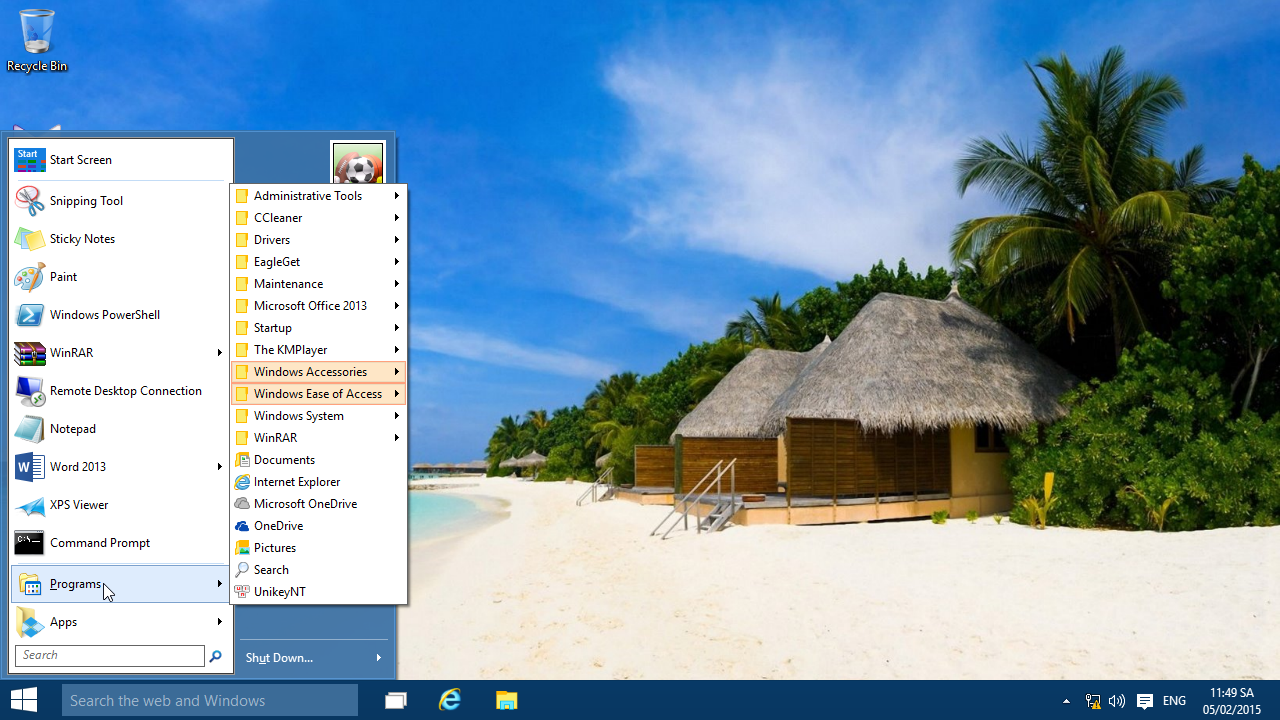The height and width of the screenshot is (720, 1280).
Task: Open XPS Viewer by its icon
Action: tap(29, 505)
